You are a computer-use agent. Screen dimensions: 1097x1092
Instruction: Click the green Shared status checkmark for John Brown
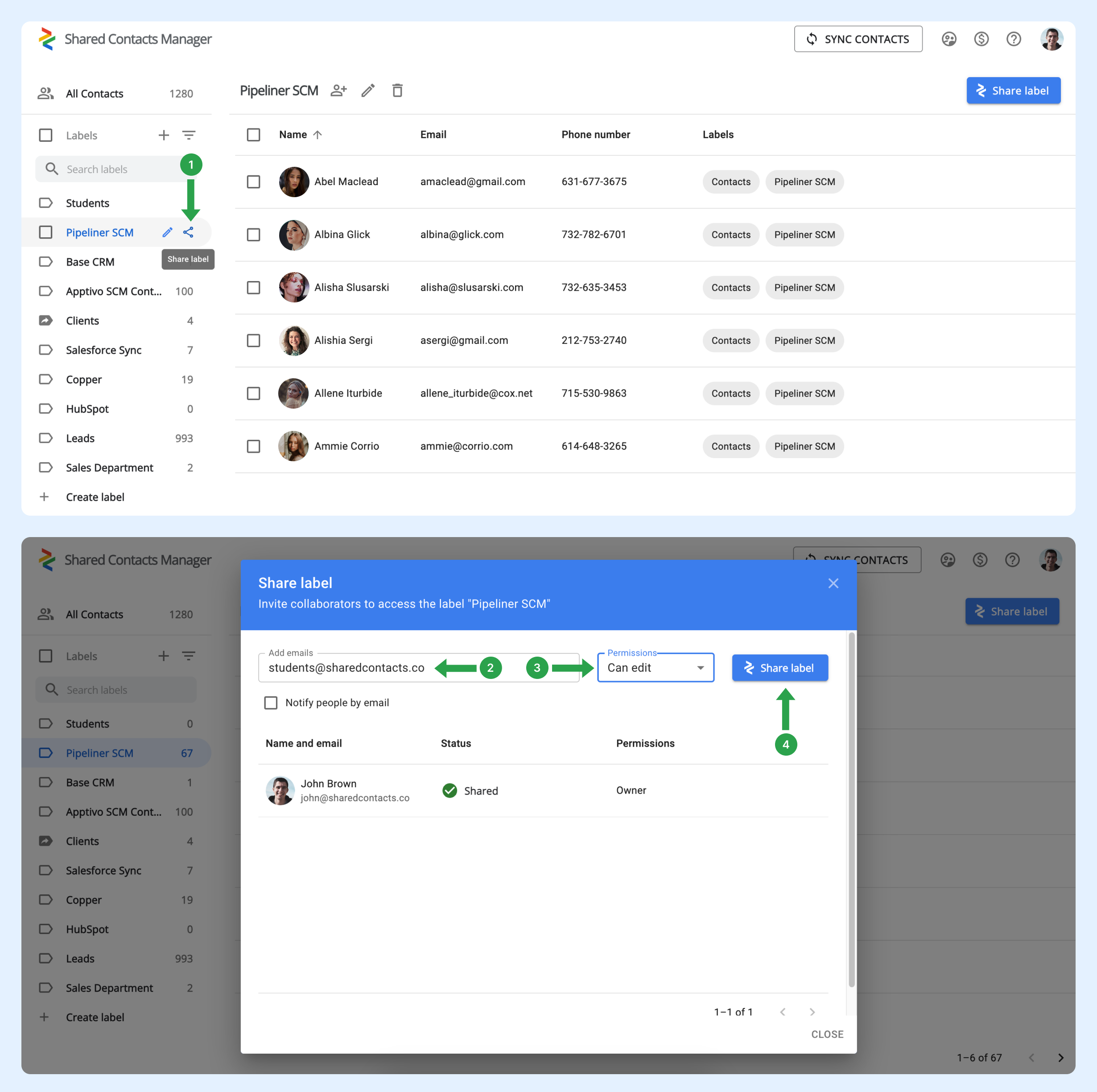click(449, 790)
